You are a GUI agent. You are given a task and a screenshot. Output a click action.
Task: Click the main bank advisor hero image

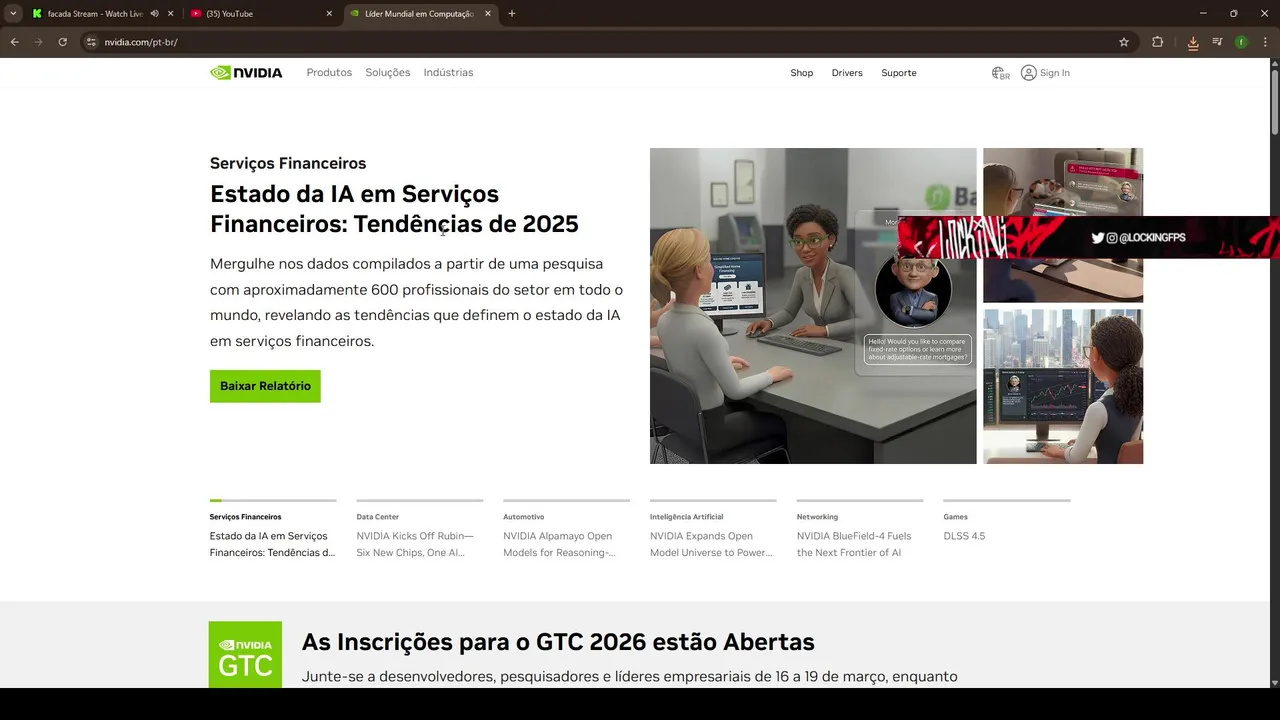click(813, 306)
